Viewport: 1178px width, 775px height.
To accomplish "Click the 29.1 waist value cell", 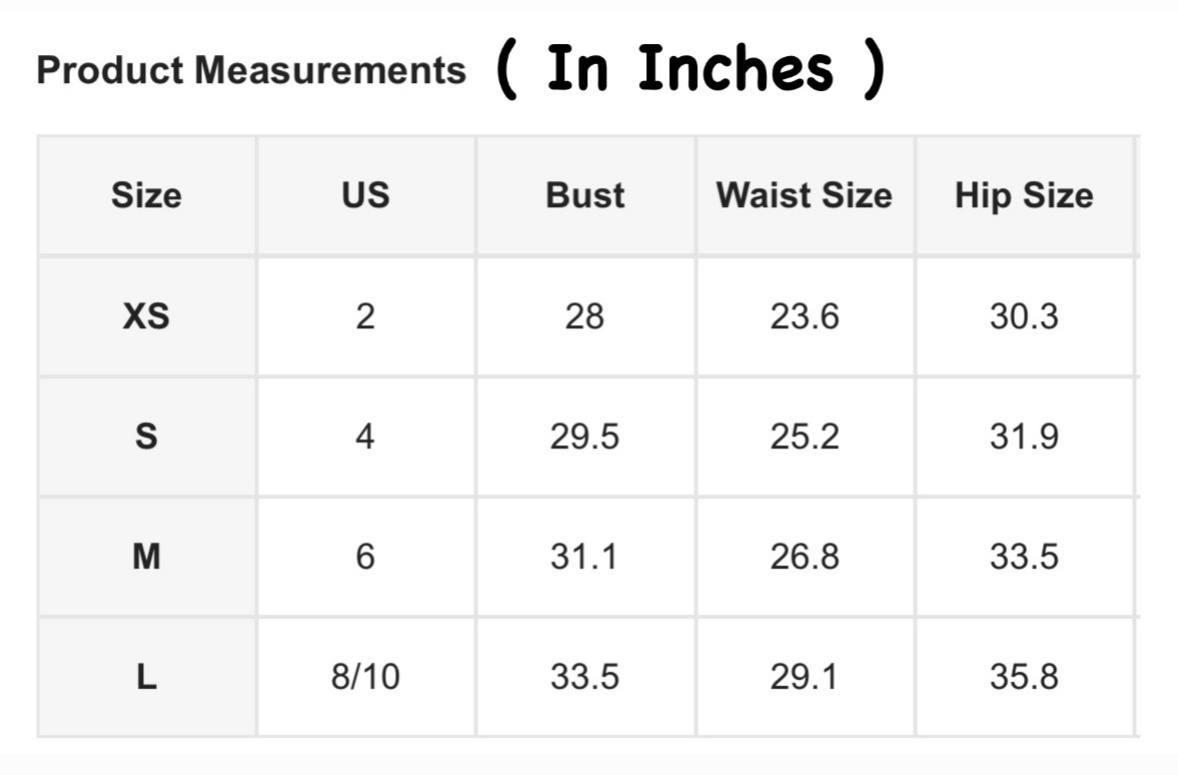I will point(805,677).
